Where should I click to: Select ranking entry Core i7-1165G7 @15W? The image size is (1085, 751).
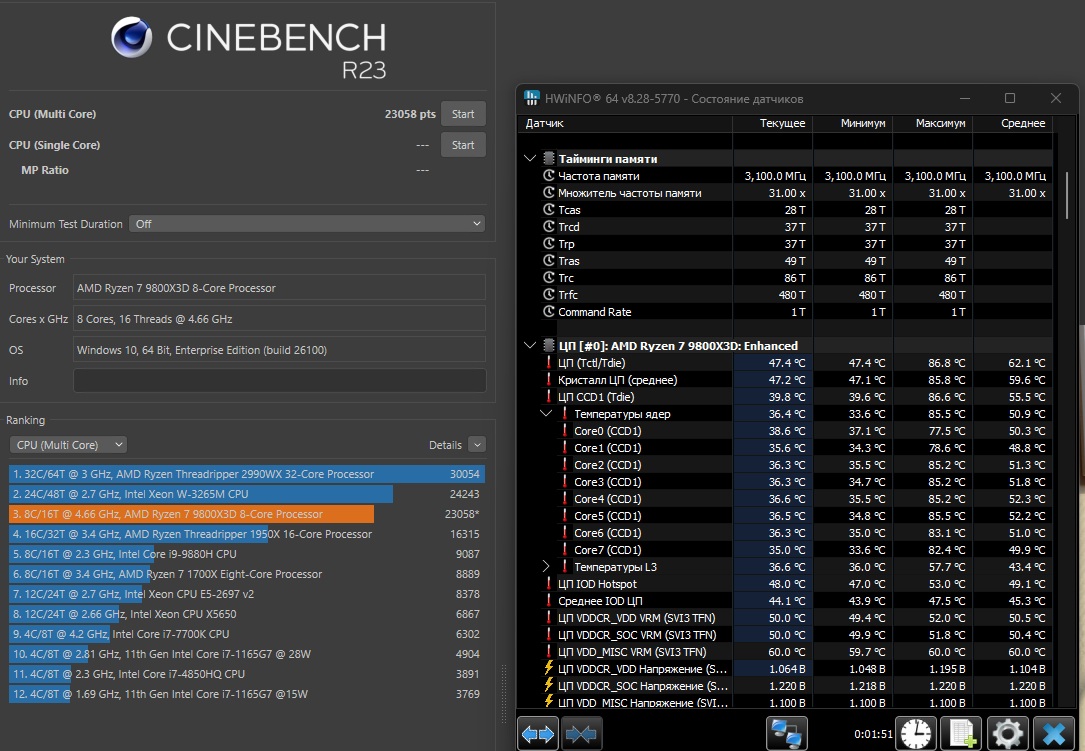pos(247,694)
